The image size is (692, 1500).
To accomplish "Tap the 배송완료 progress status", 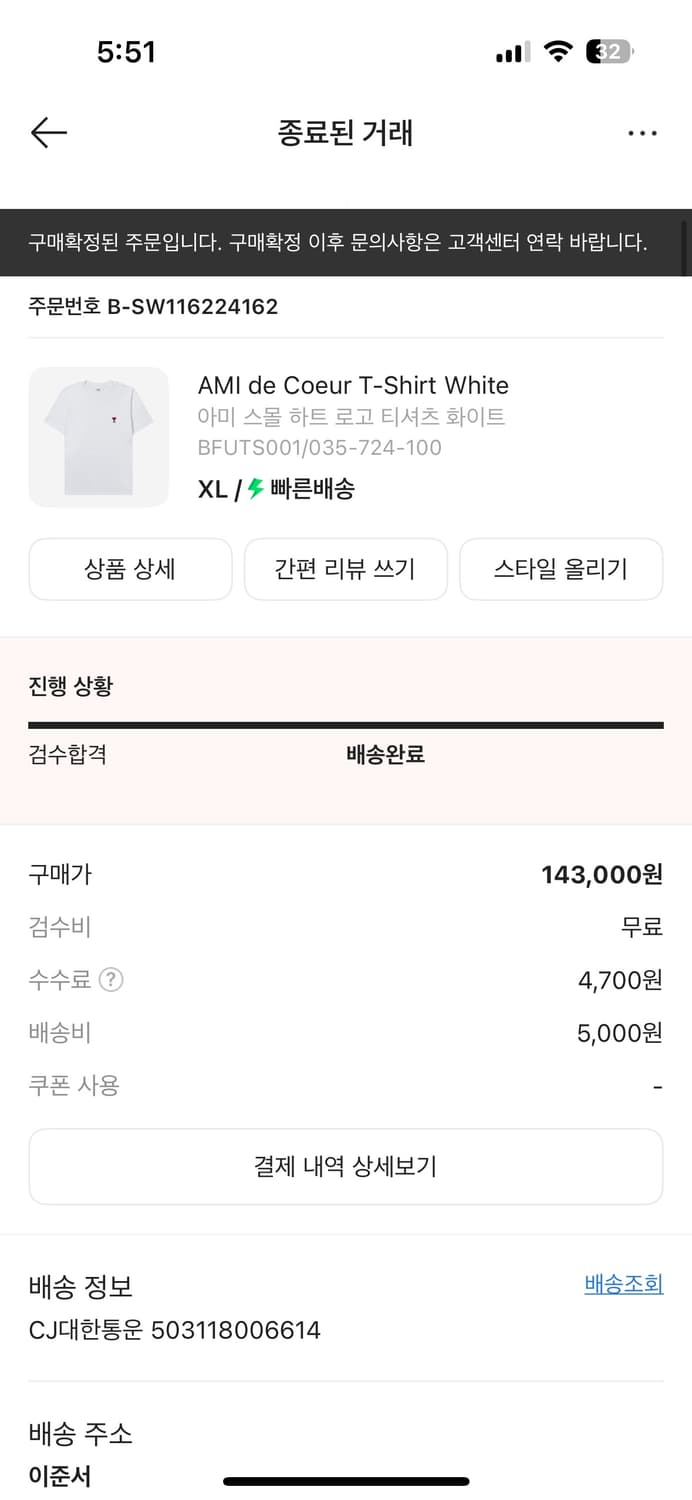I will (385, 754).
